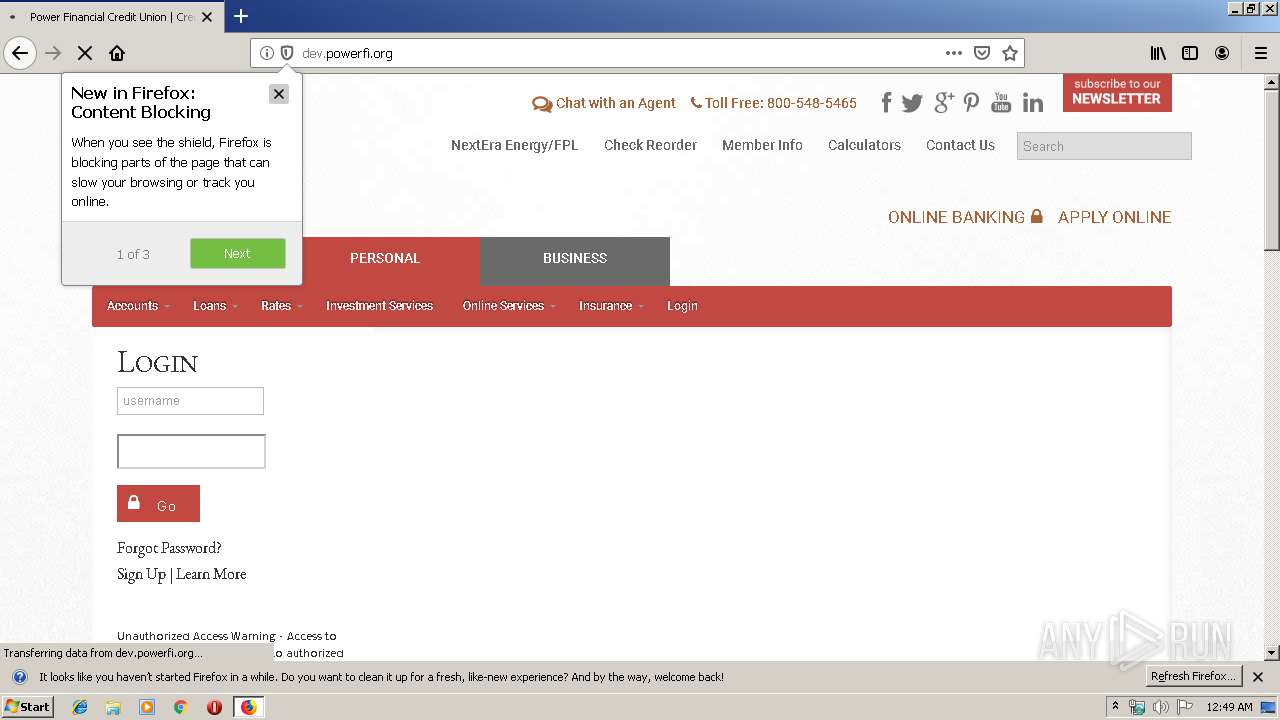Image resolution: width=1280 pixels, height=720 pixels.
Task: Open Login in the red nav bar
Action: coord(682,306)
